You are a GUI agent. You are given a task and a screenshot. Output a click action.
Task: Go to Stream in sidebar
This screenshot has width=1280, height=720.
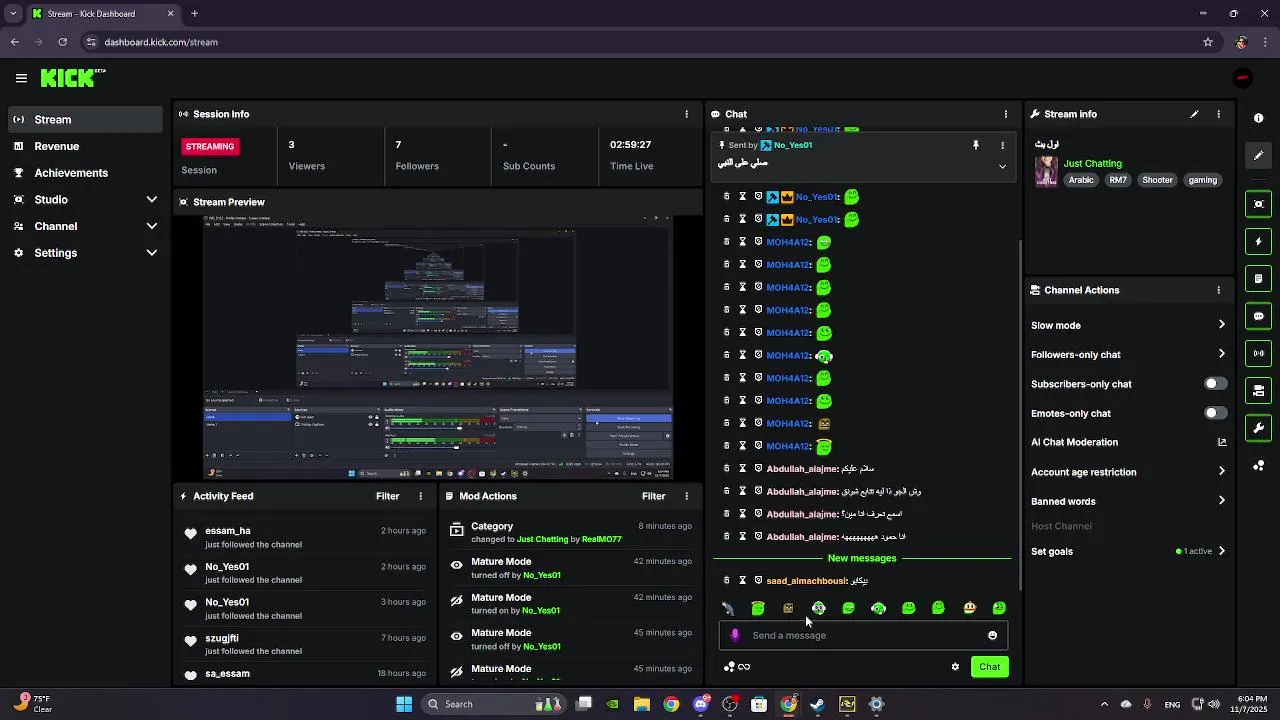tap(85, 119)
